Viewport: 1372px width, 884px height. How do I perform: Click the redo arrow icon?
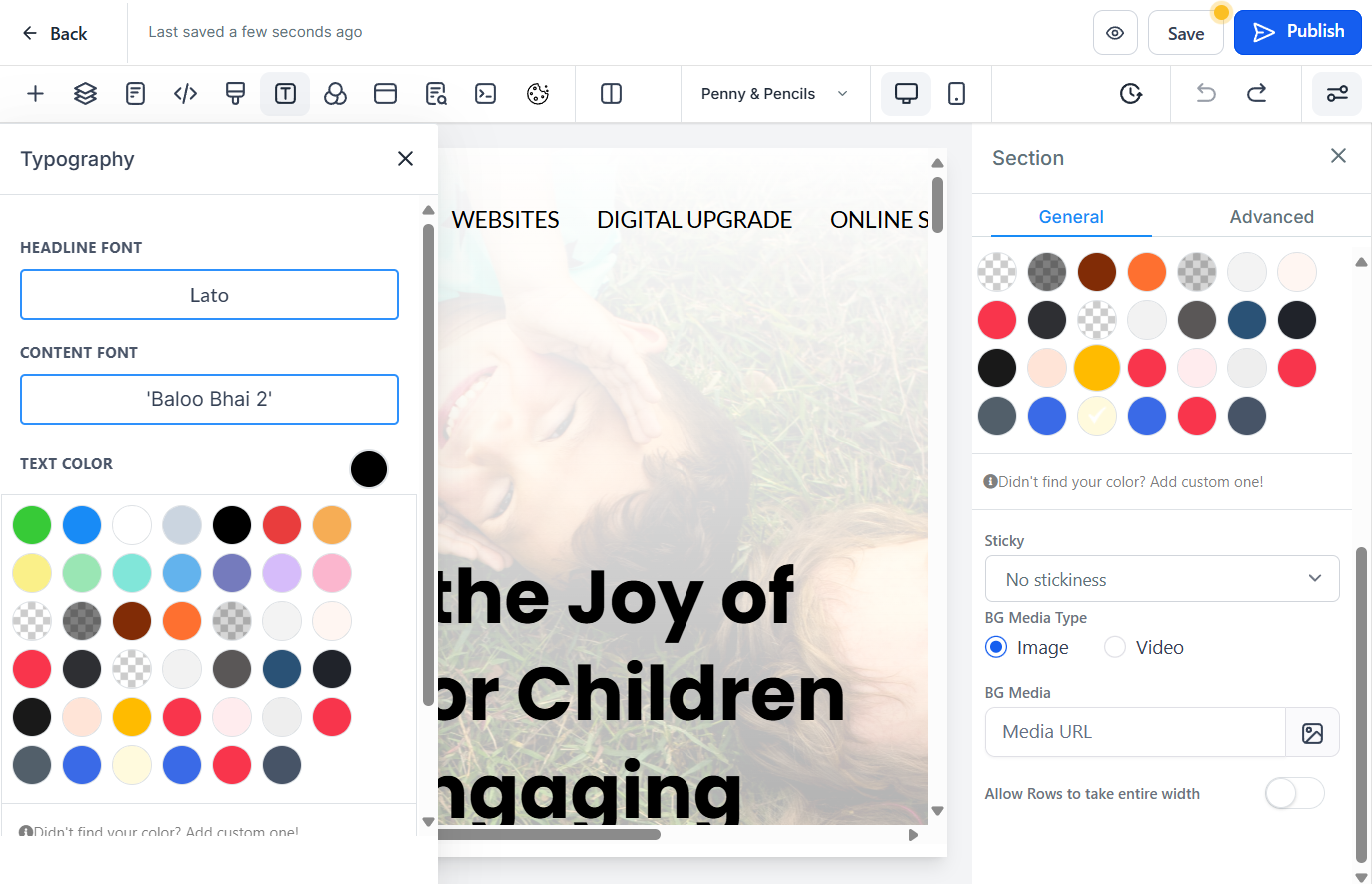(1257, 94)
